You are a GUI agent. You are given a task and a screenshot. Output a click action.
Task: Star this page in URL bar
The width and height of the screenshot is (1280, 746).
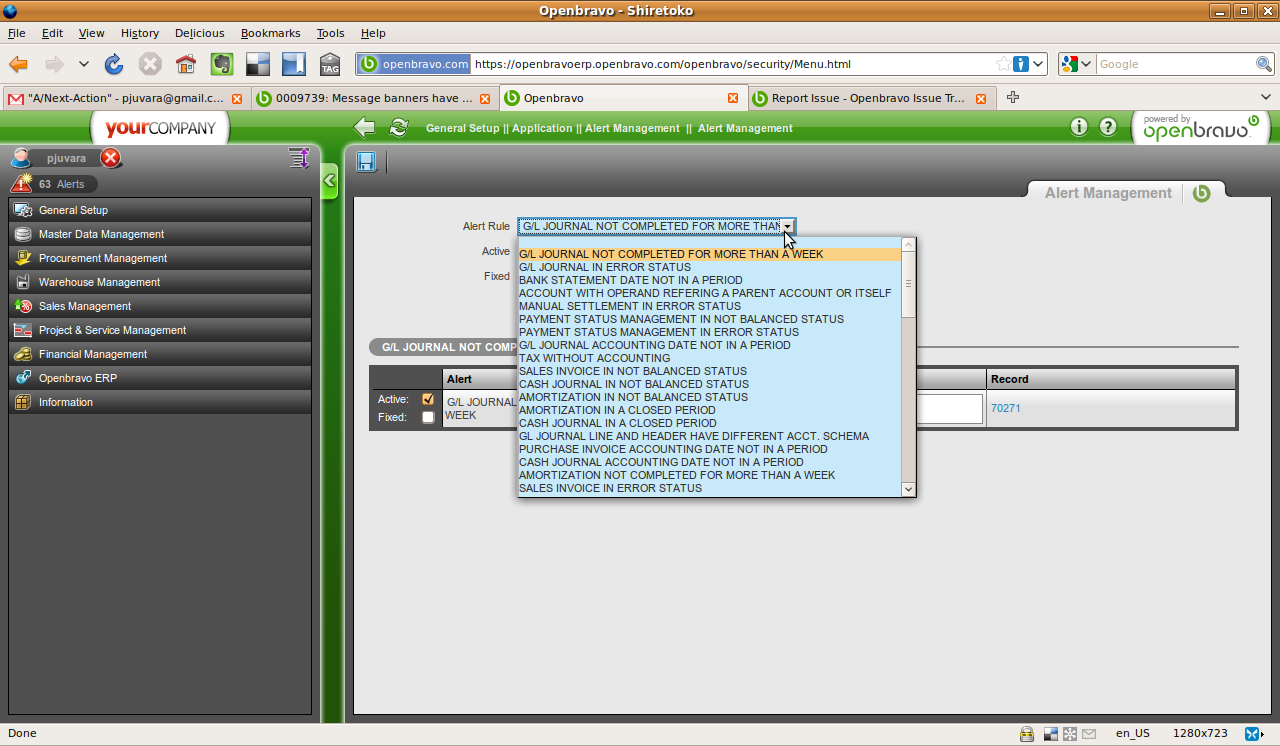coord(1003,64)
